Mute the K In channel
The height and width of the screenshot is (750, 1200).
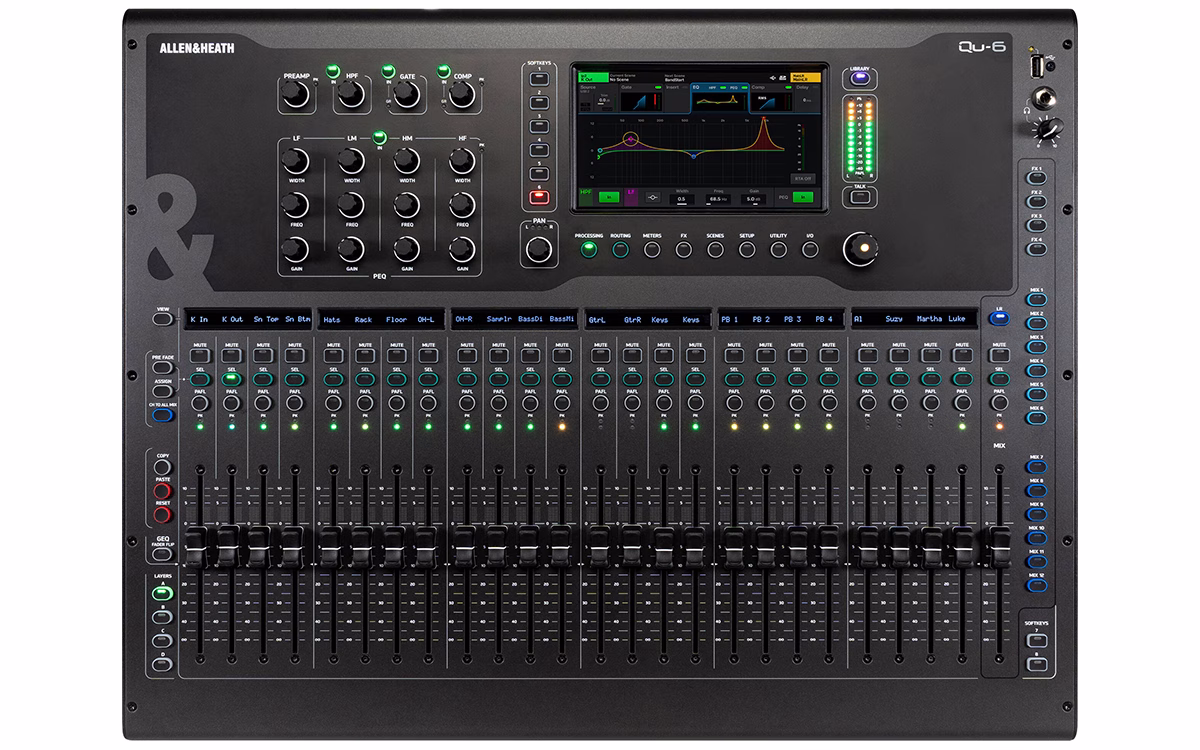click(200, 355)
